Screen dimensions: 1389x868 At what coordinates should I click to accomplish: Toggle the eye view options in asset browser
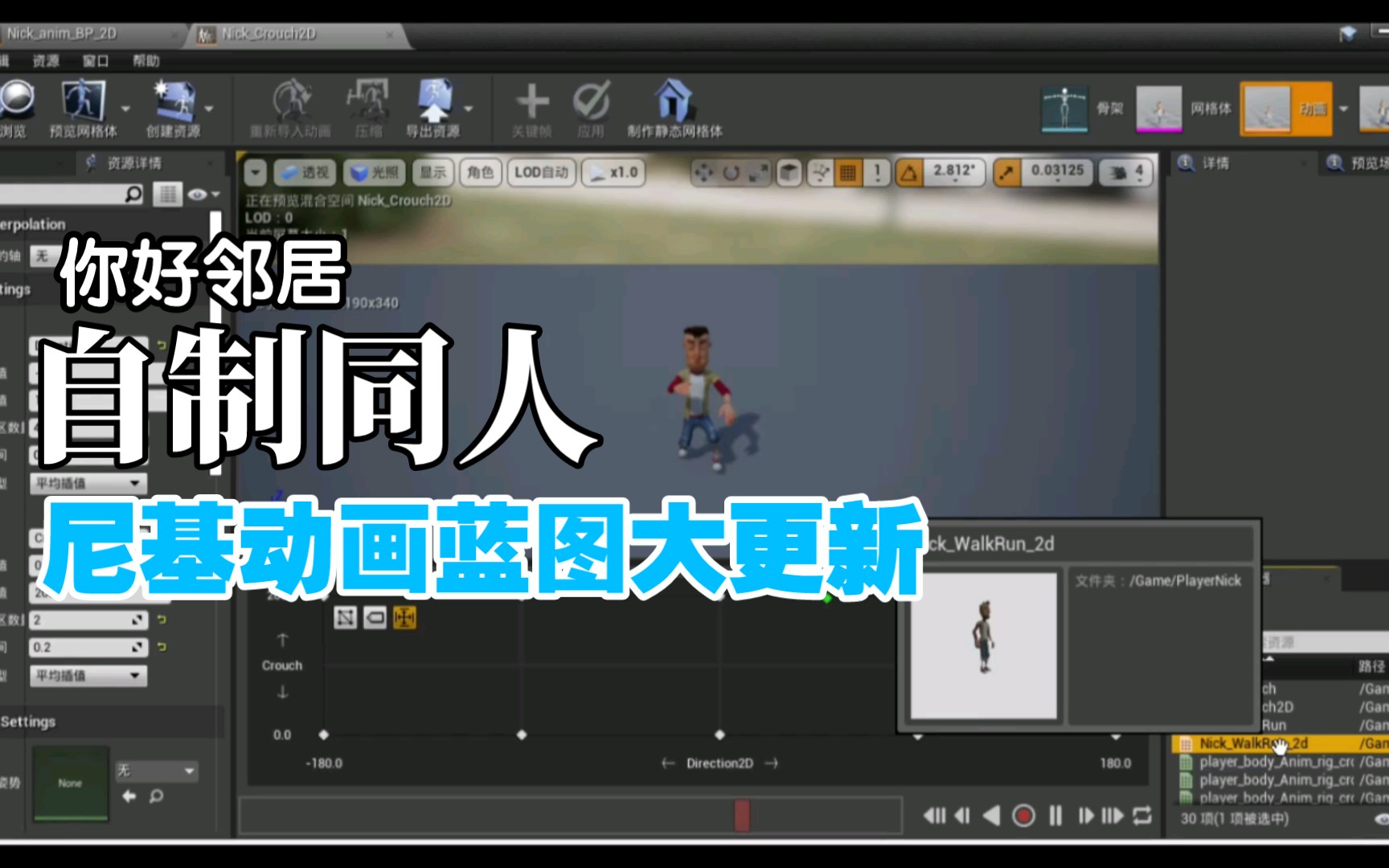[x=1383, y=819]
